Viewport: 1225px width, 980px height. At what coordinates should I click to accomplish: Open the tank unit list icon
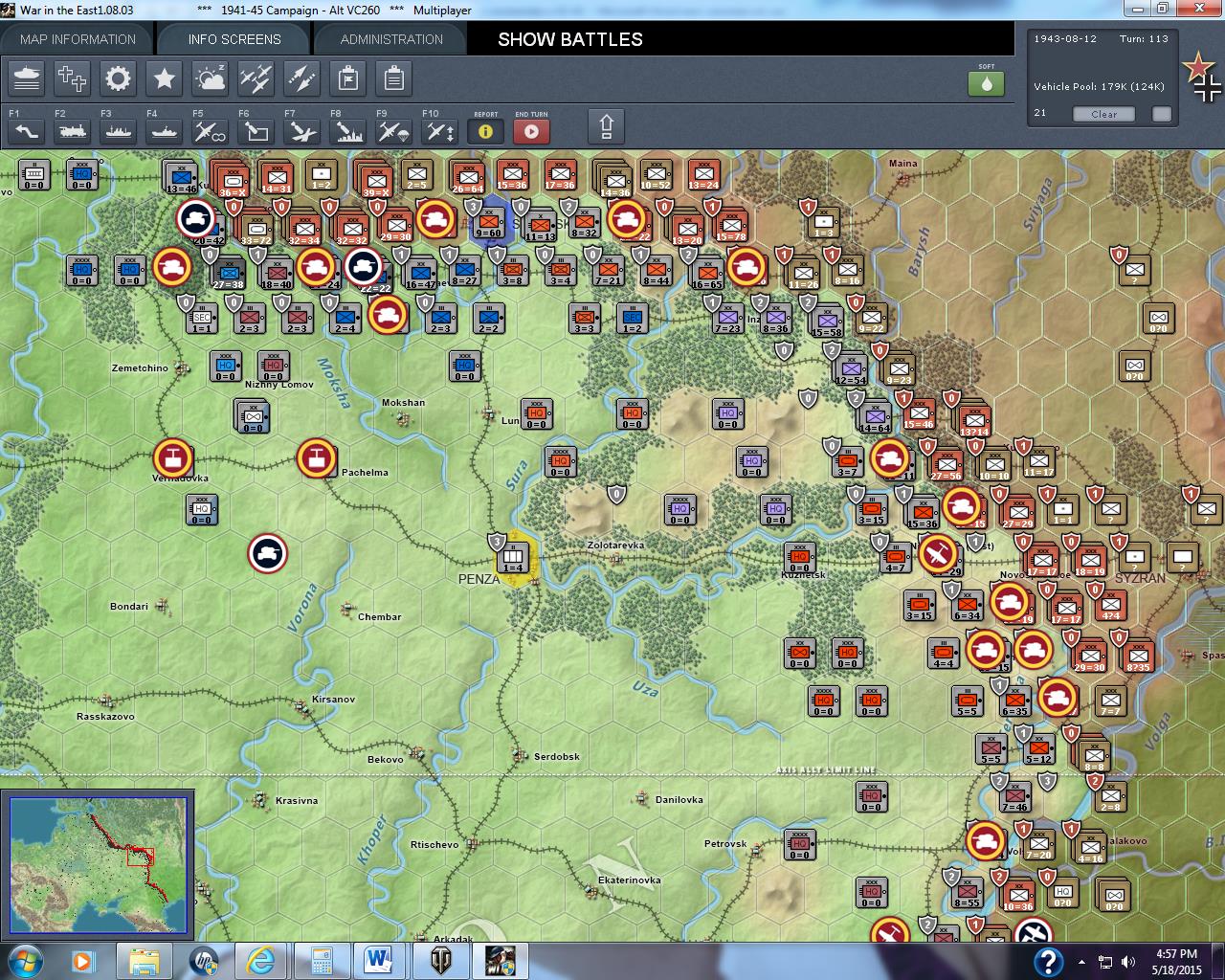click(27, 78)
